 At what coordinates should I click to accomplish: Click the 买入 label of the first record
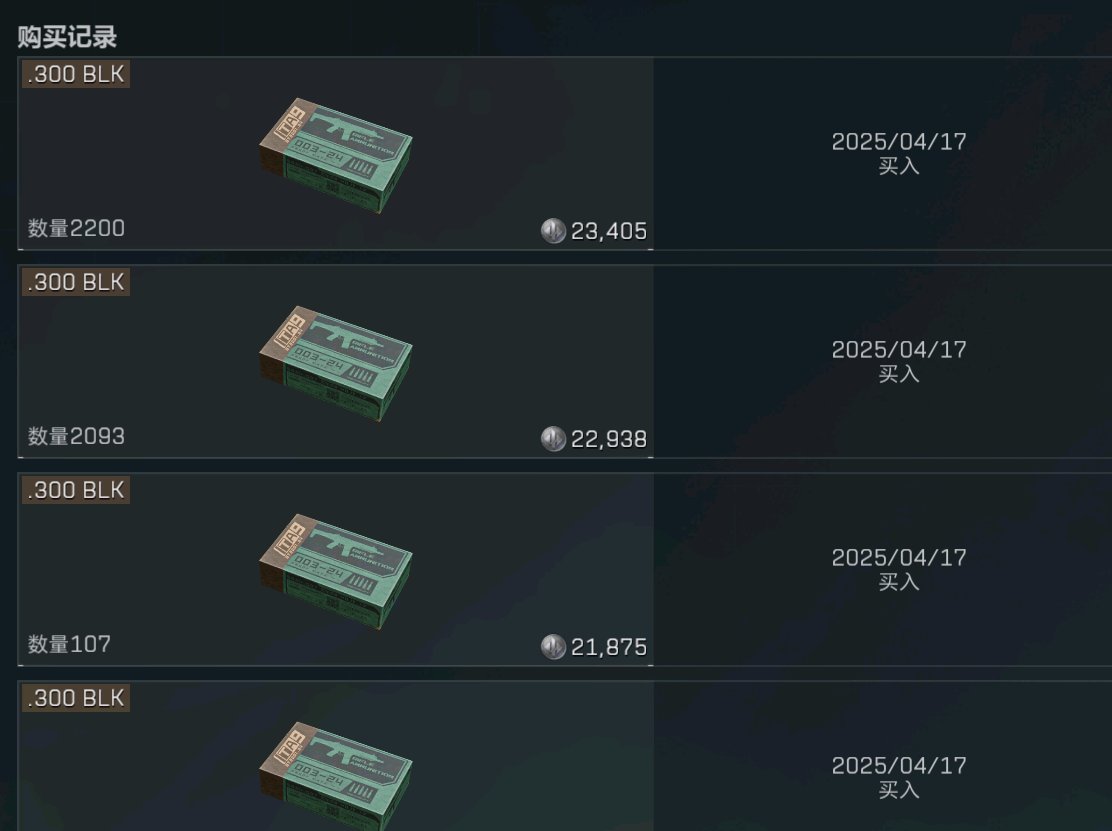point(899,166)
